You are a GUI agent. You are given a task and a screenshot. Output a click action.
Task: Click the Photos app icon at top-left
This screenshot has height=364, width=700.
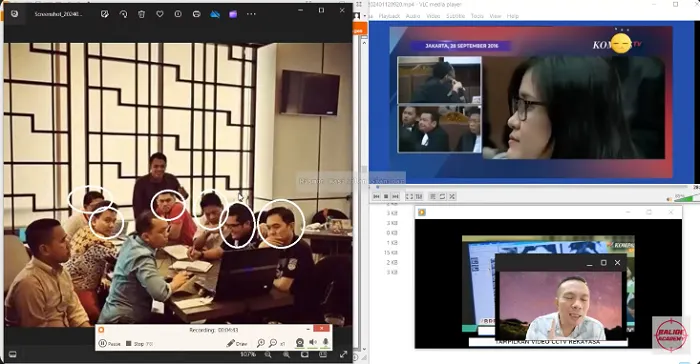tap(14, 13)
